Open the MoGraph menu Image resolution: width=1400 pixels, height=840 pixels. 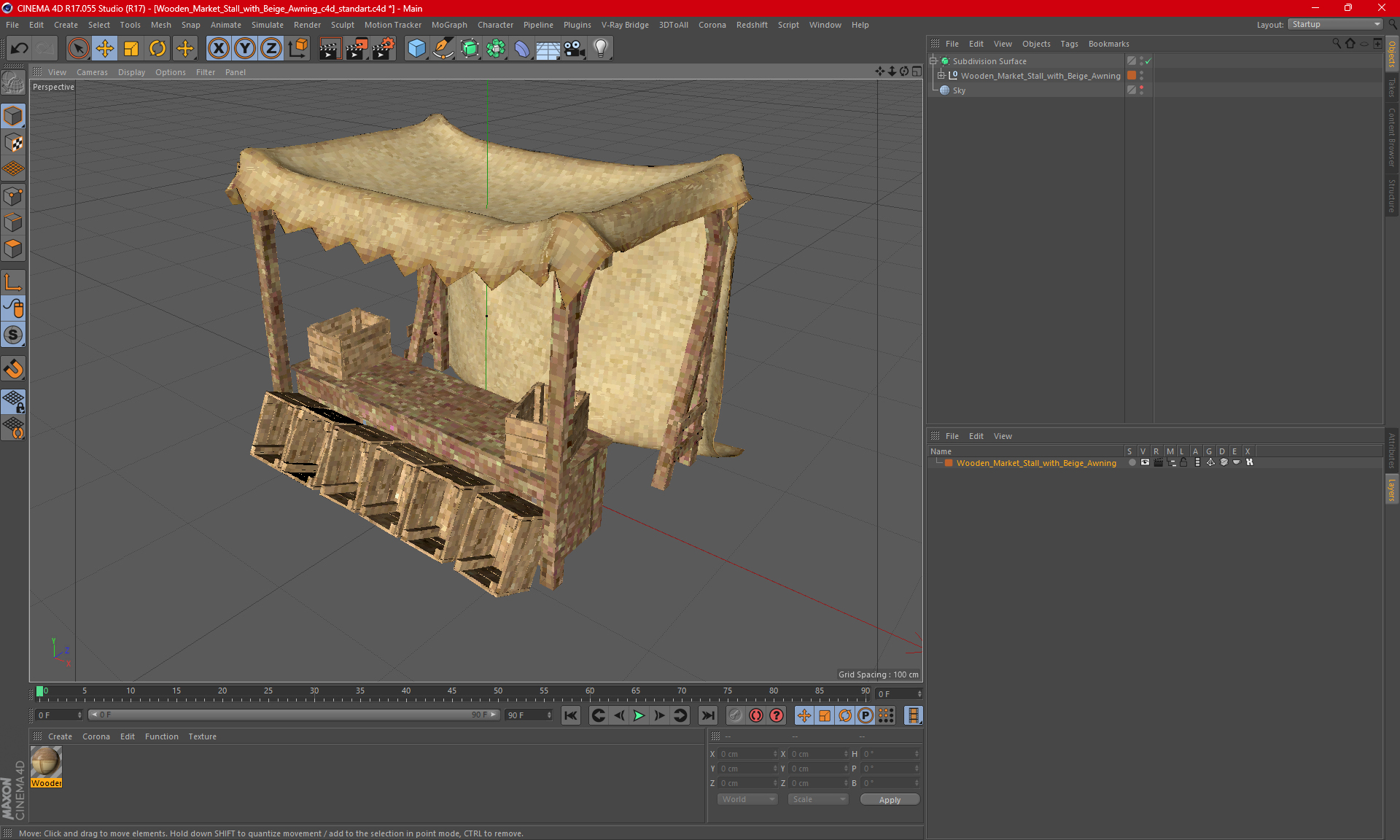pos(449,25)
